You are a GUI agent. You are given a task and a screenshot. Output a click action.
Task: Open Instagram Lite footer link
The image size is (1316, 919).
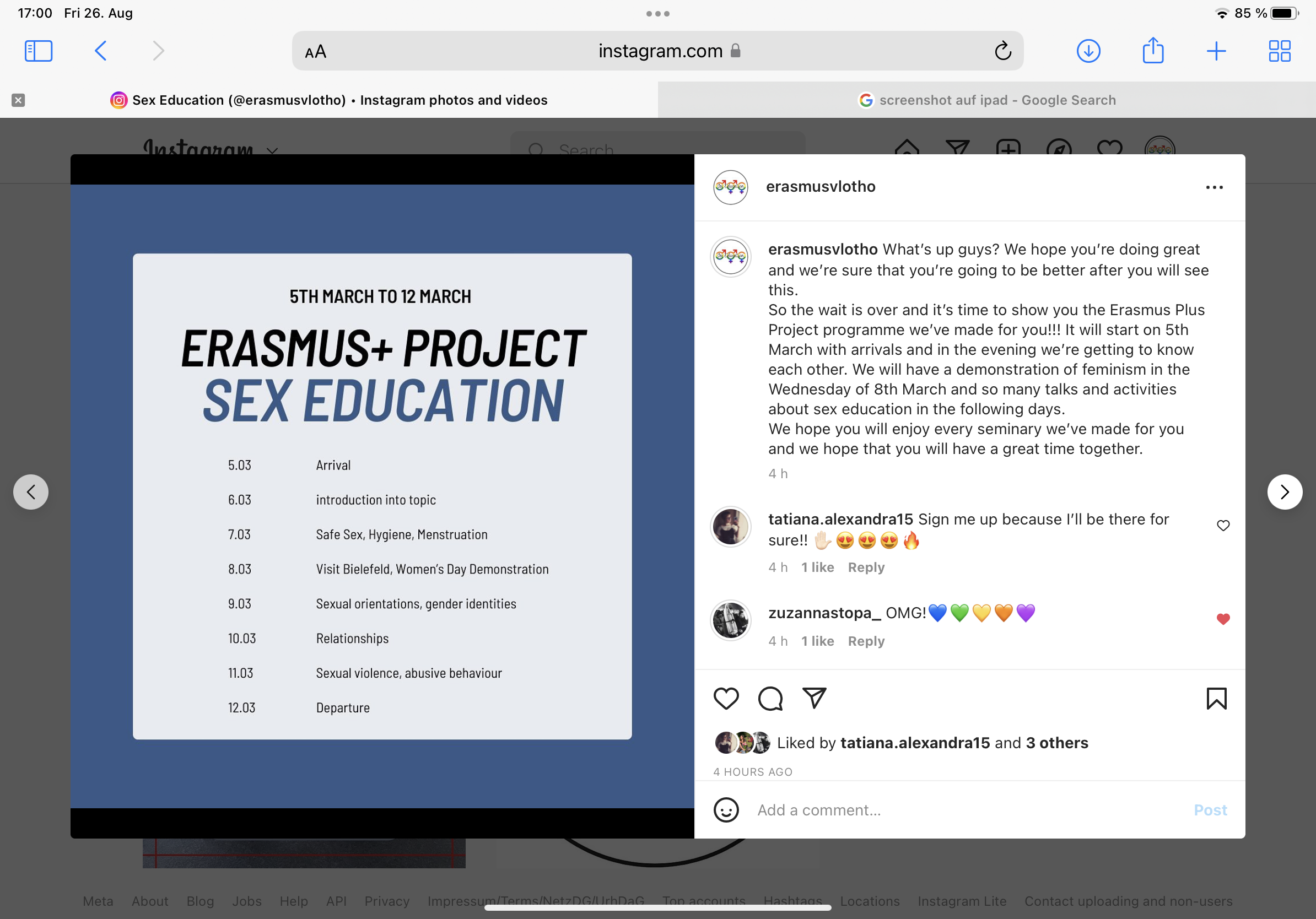pos(962,901)
